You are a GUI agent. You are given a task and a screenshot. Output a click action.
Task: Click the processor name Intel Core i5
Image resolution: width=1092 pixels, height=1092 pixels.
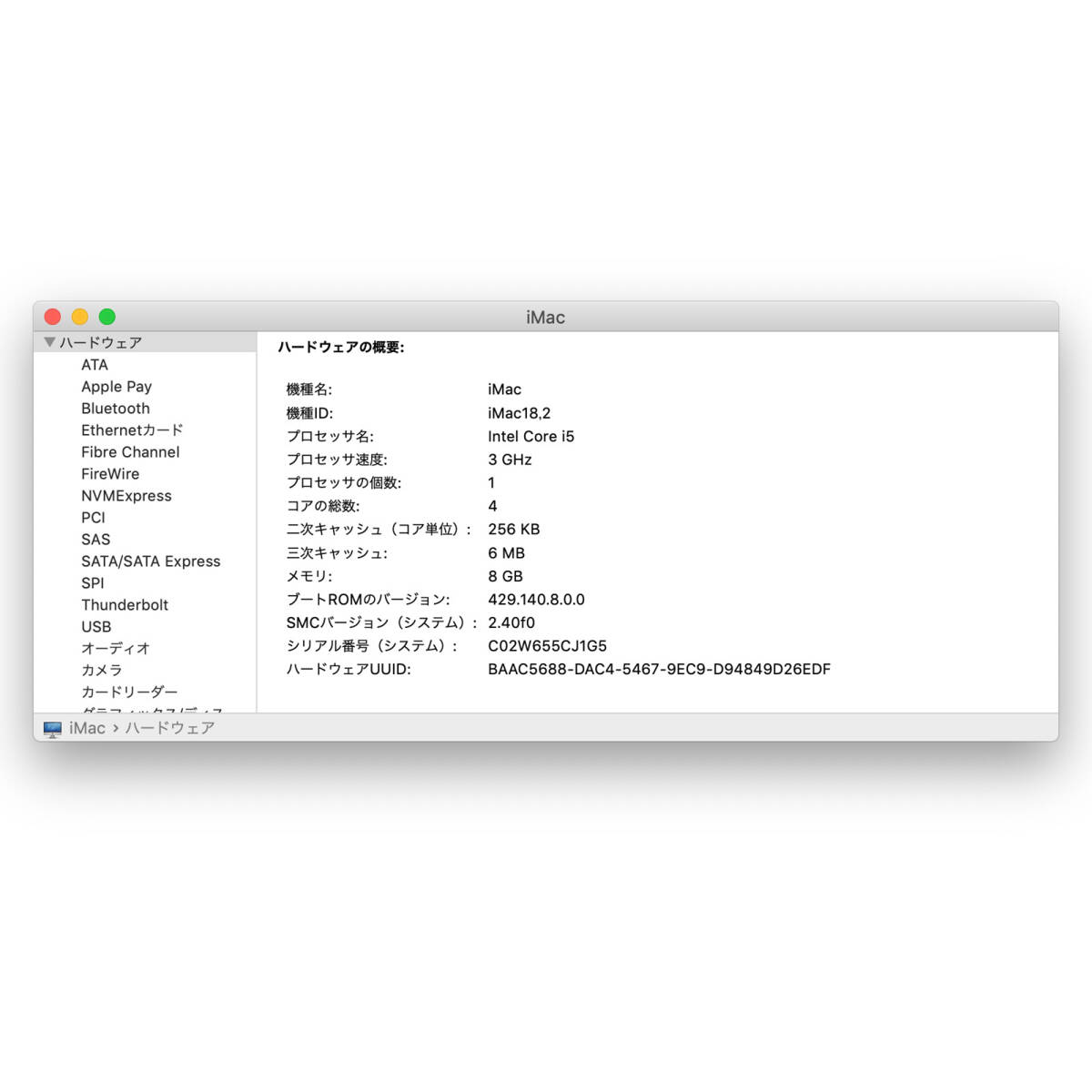pos(531,437)
